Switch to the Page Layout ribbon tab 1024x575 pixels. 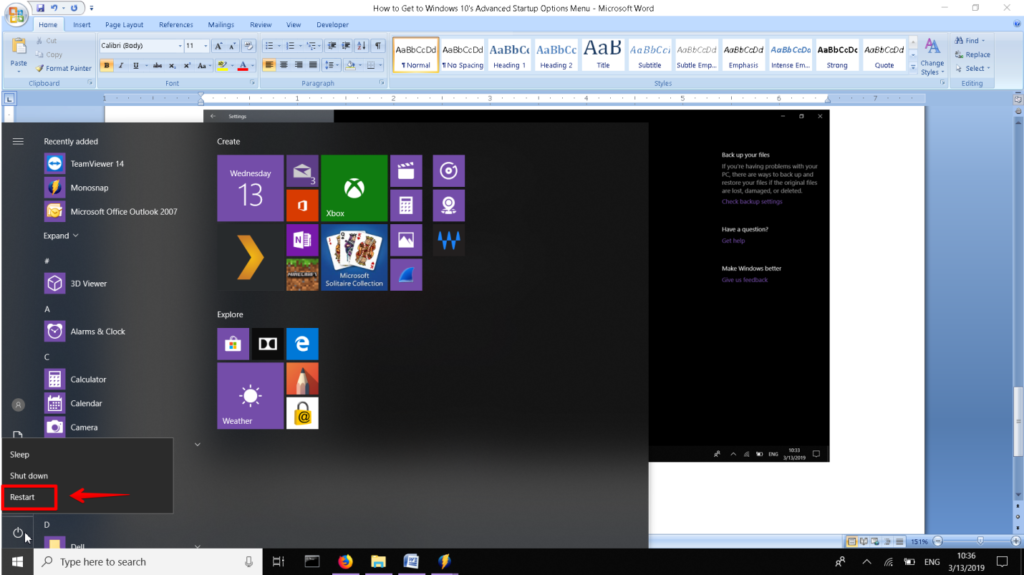tap(124, 25)
